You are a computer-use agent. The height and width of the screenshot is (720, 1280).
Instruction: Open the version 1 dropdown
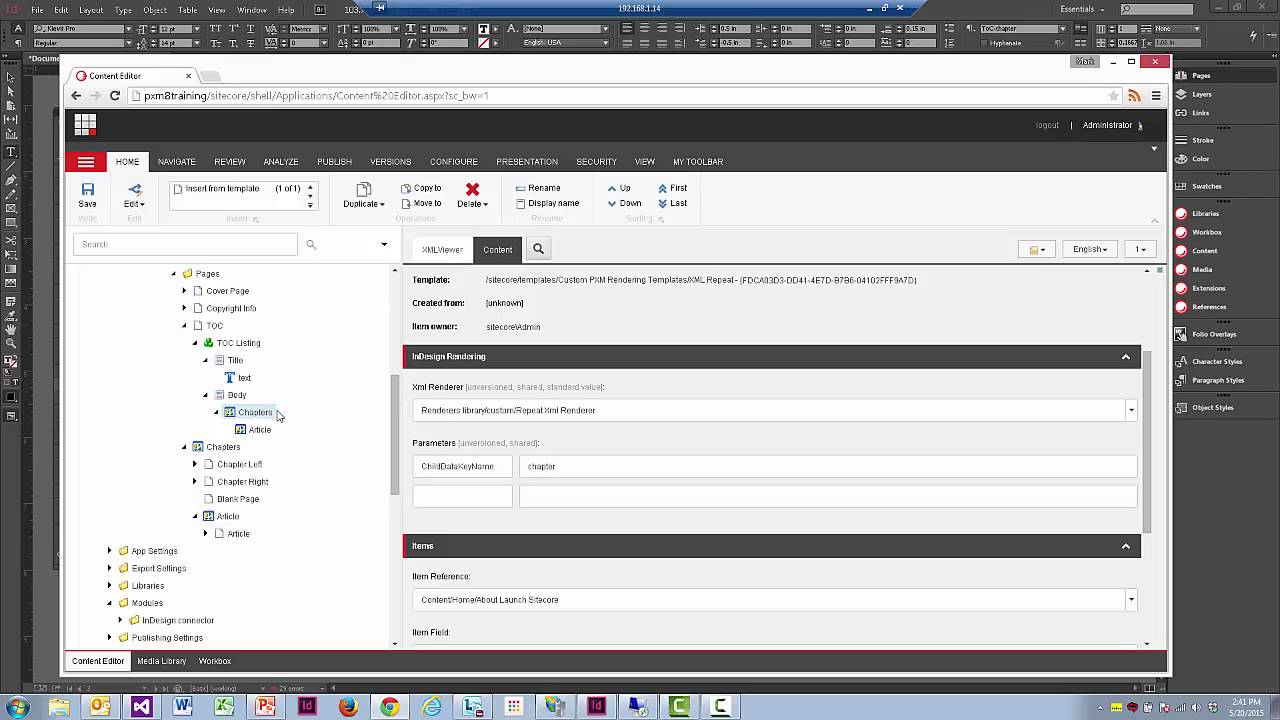1140,249
